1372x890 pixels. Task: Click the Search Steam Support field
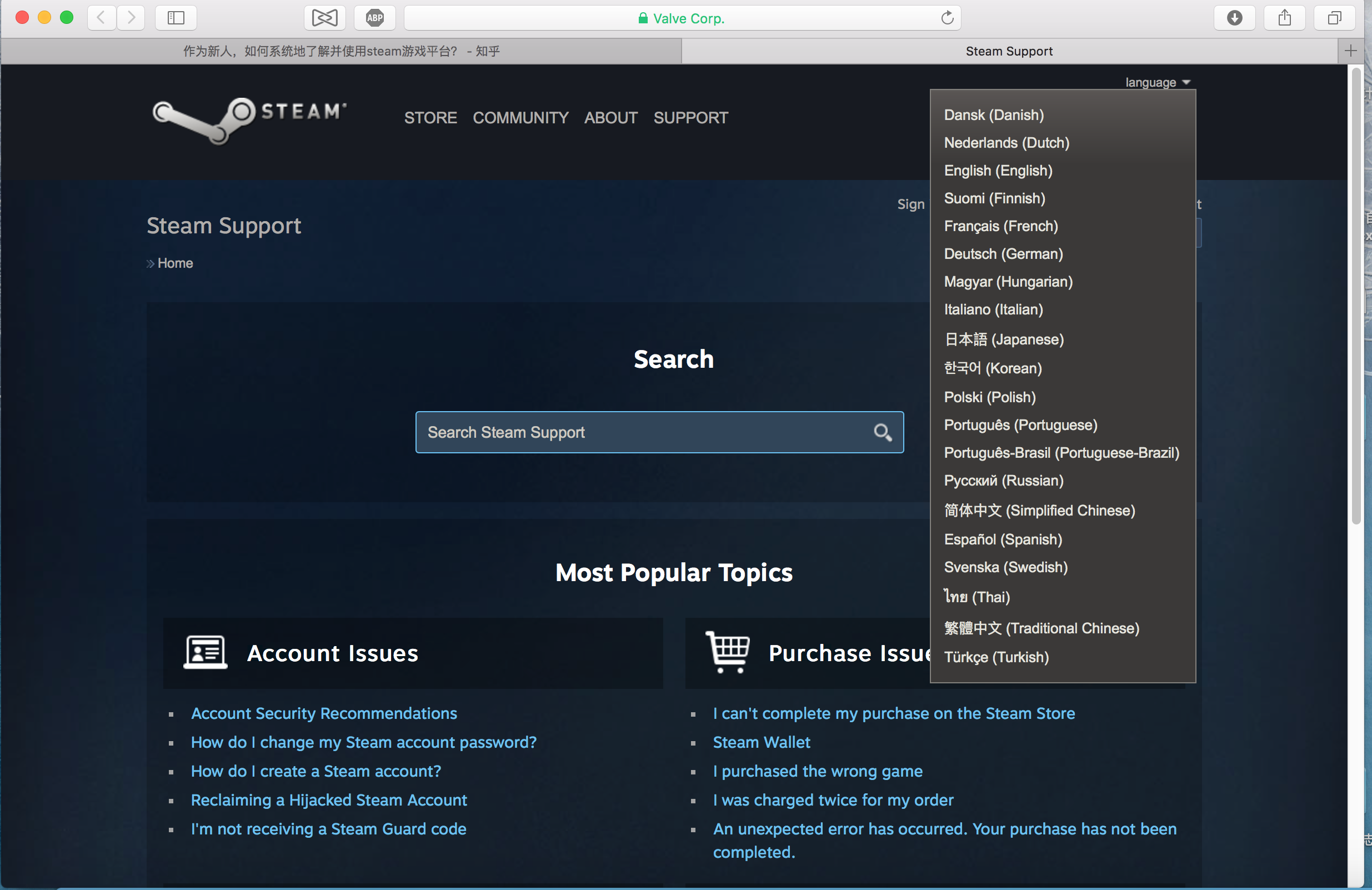pos(634,432)
